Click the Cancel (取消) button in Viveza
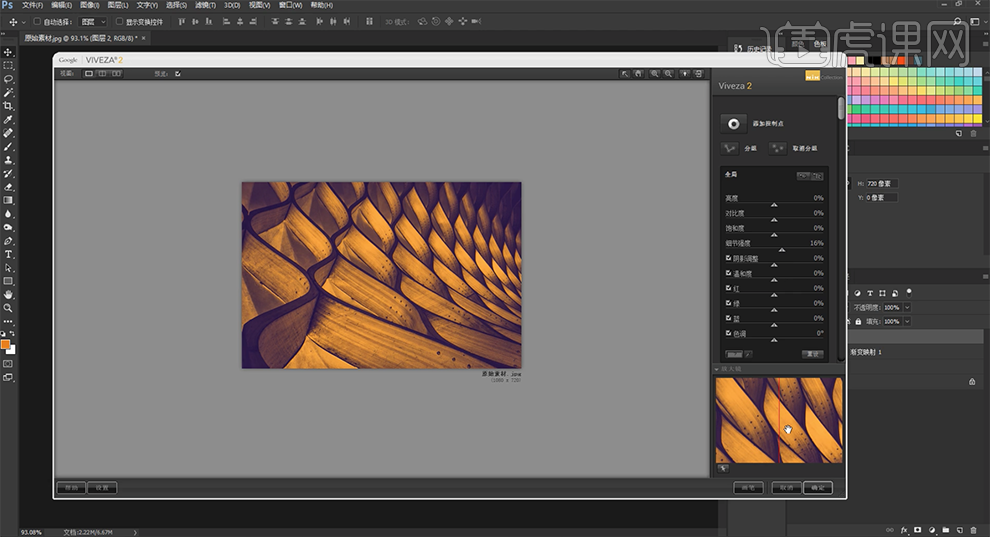Screen dimensions: 990x537 point(788,488)
